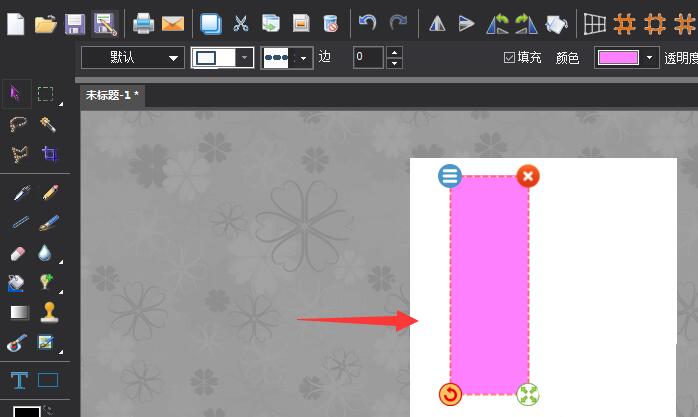The width and height of the screenshot is (698, 417).
Task: Select the lasso tool
Action: click(x=18, y=124)
